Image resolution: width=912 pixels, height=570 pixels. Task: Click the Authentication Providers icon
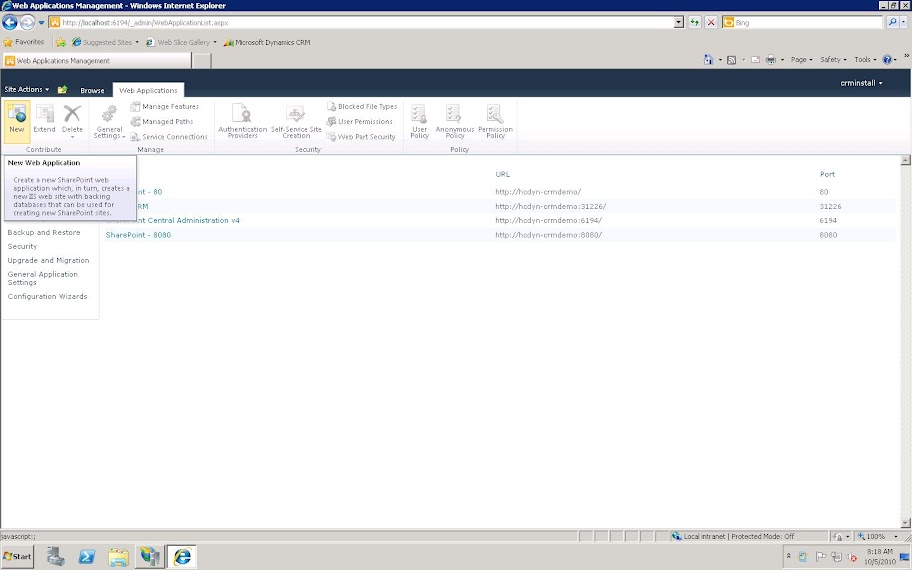pyautogui.click(x=243, y=121)
